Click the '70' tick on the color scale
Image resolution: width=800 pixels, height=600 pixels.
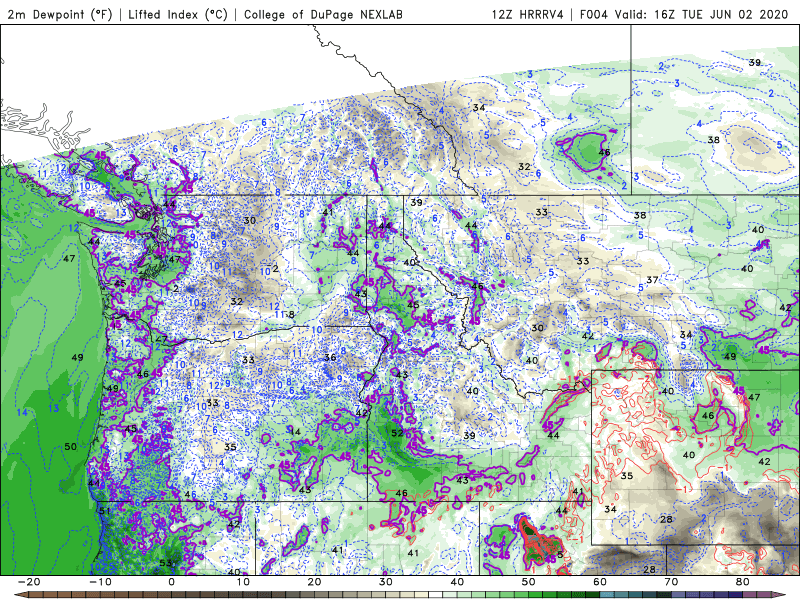pos(671,582)
